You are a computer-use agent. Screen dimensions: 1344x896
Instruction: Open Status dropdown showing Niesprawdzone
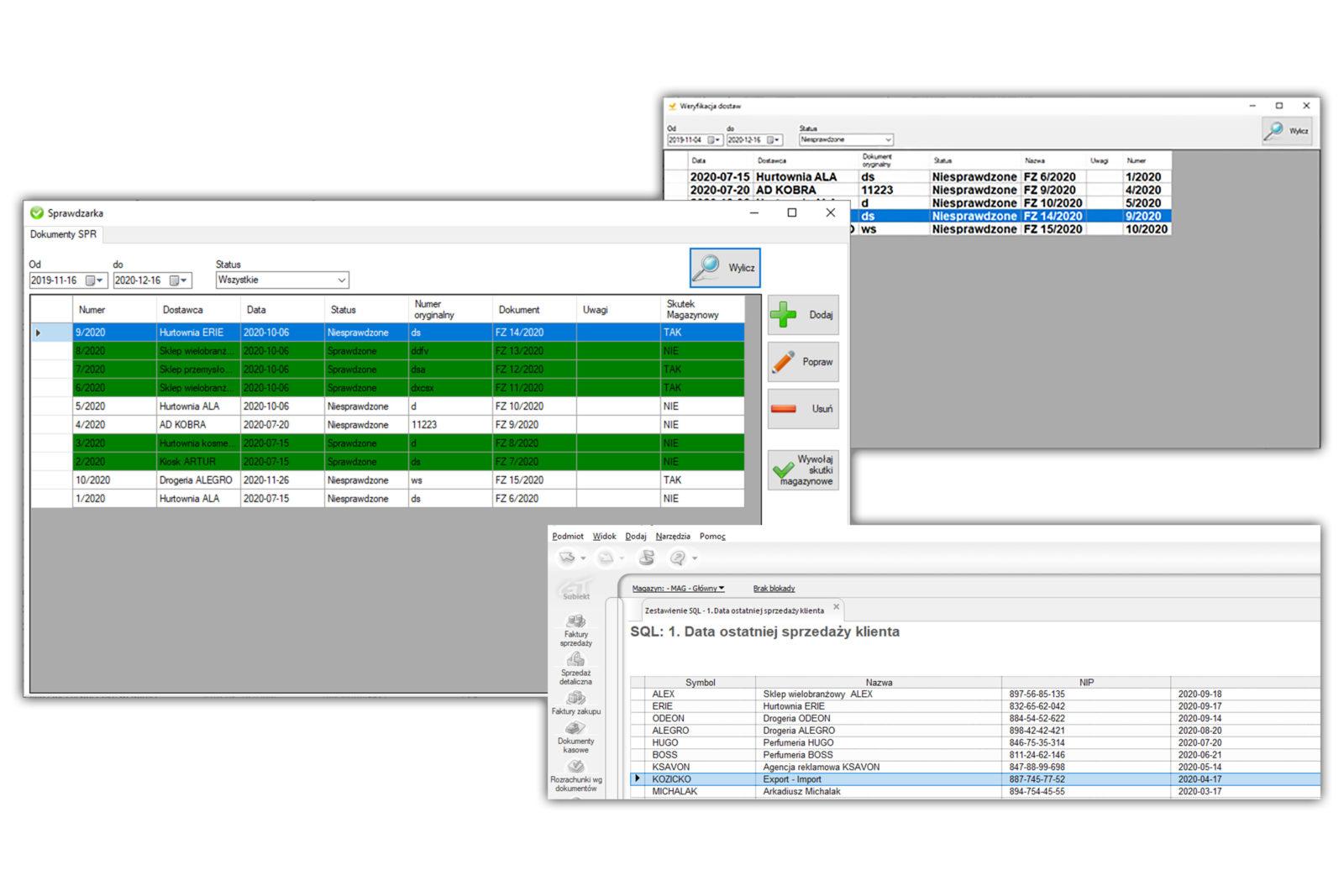pyautogui.click(x=846, y=140)
